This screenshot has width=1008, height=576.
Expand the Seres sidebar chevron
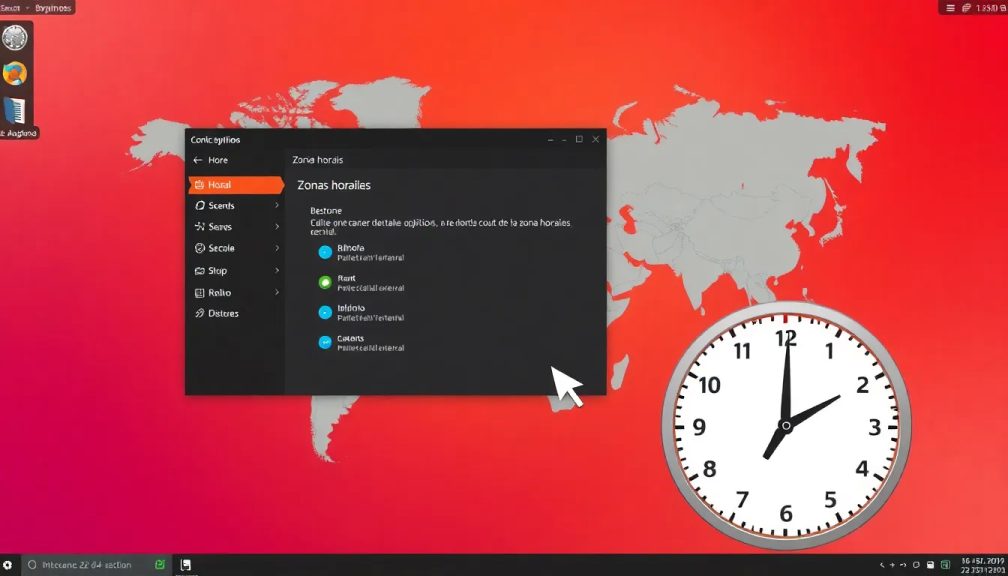[277, 227]
